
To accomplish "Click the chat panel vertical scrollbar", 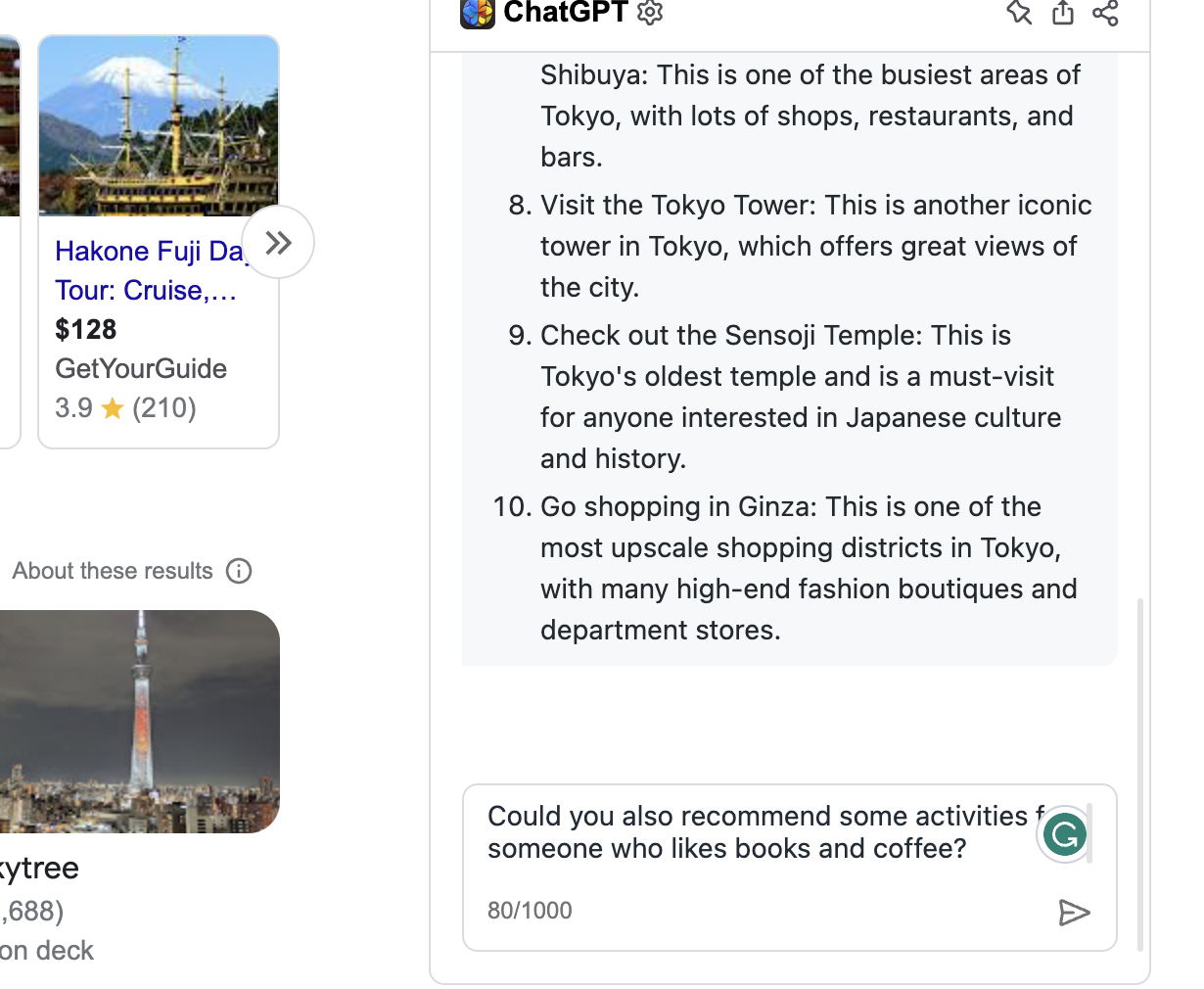I will click(1140, 774).
